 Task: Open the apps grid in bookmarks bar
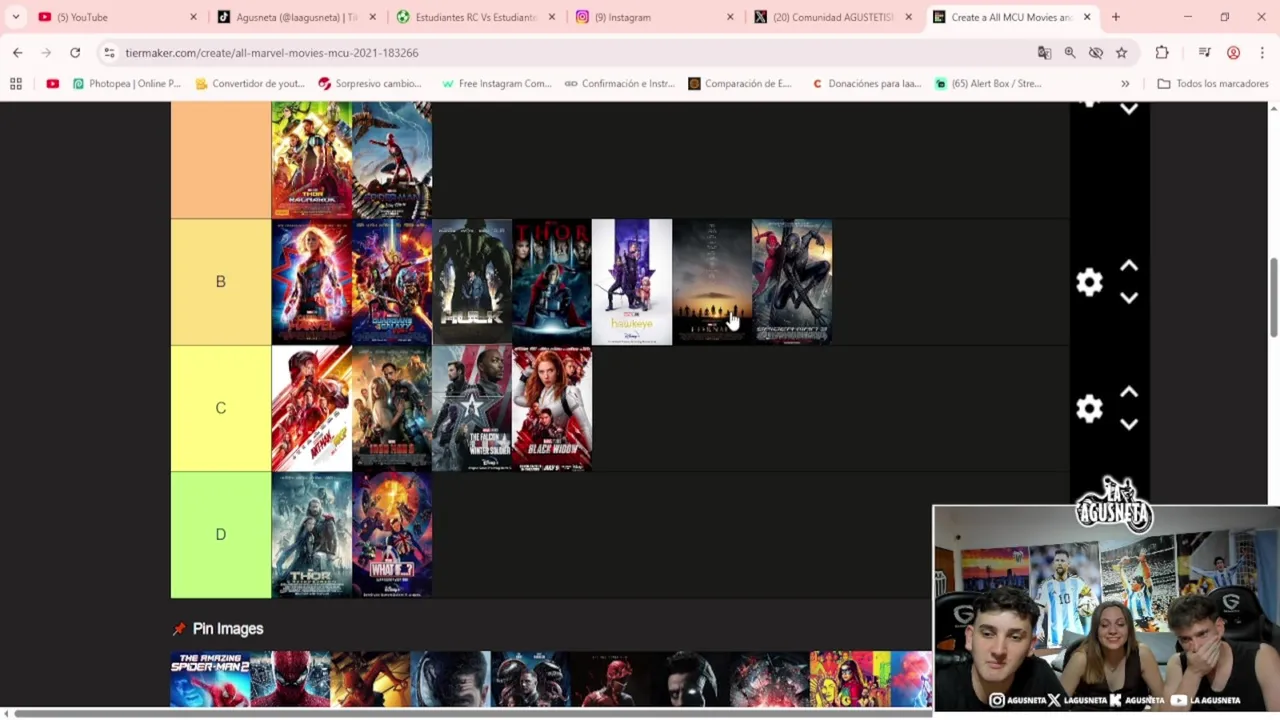[x=16, y=84]
